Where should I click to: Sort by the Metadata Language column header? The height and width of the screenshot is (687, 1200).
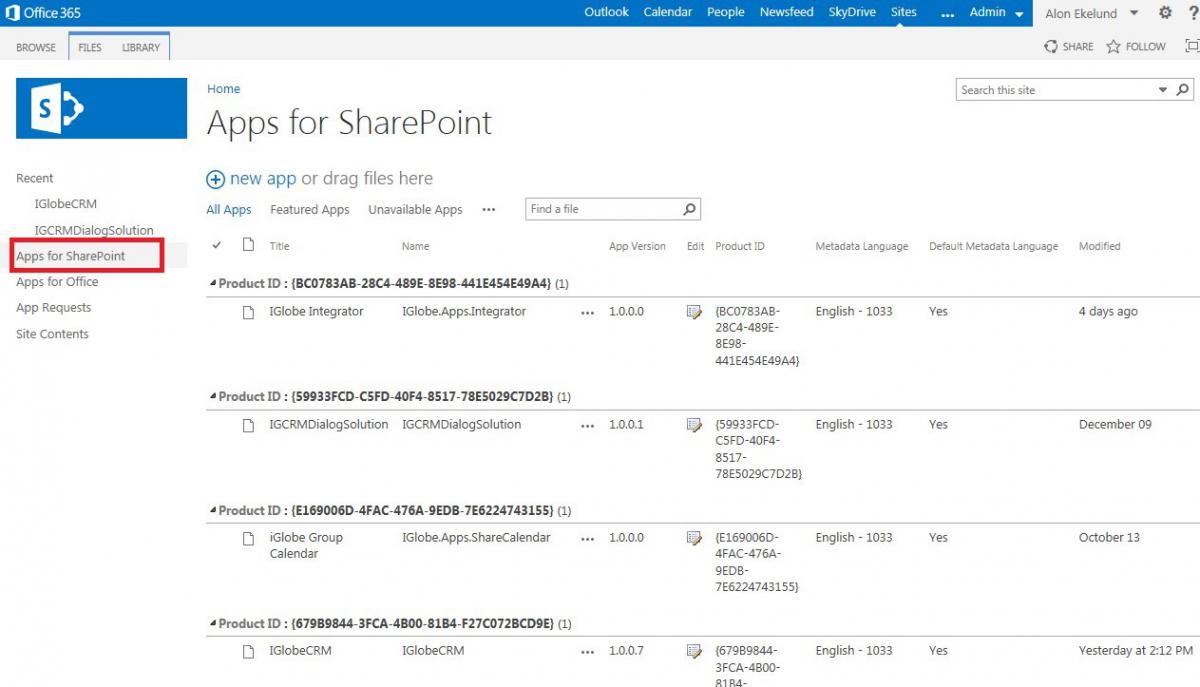(x=862, y=246)
